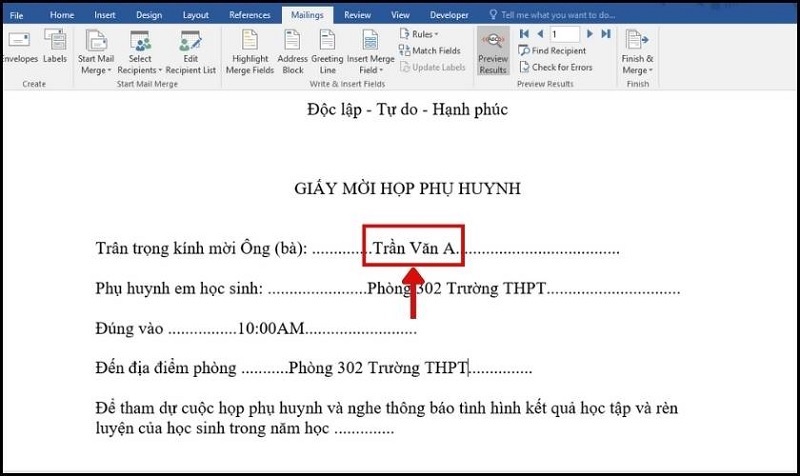
Task: Click text Phòng 302 Trường THPT after Đến địa điểm phòng
Action: tap(378, 367)
